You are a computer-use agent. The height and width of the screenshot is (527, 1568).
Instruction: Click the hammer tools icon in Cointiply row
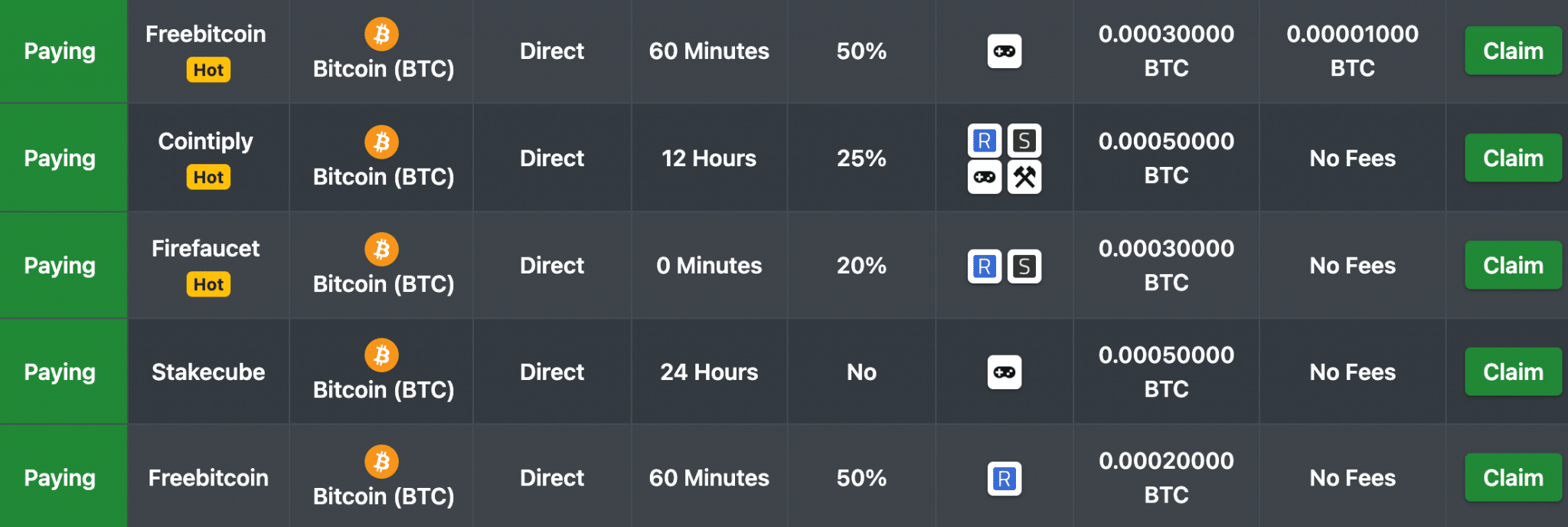pos(1024,177)
